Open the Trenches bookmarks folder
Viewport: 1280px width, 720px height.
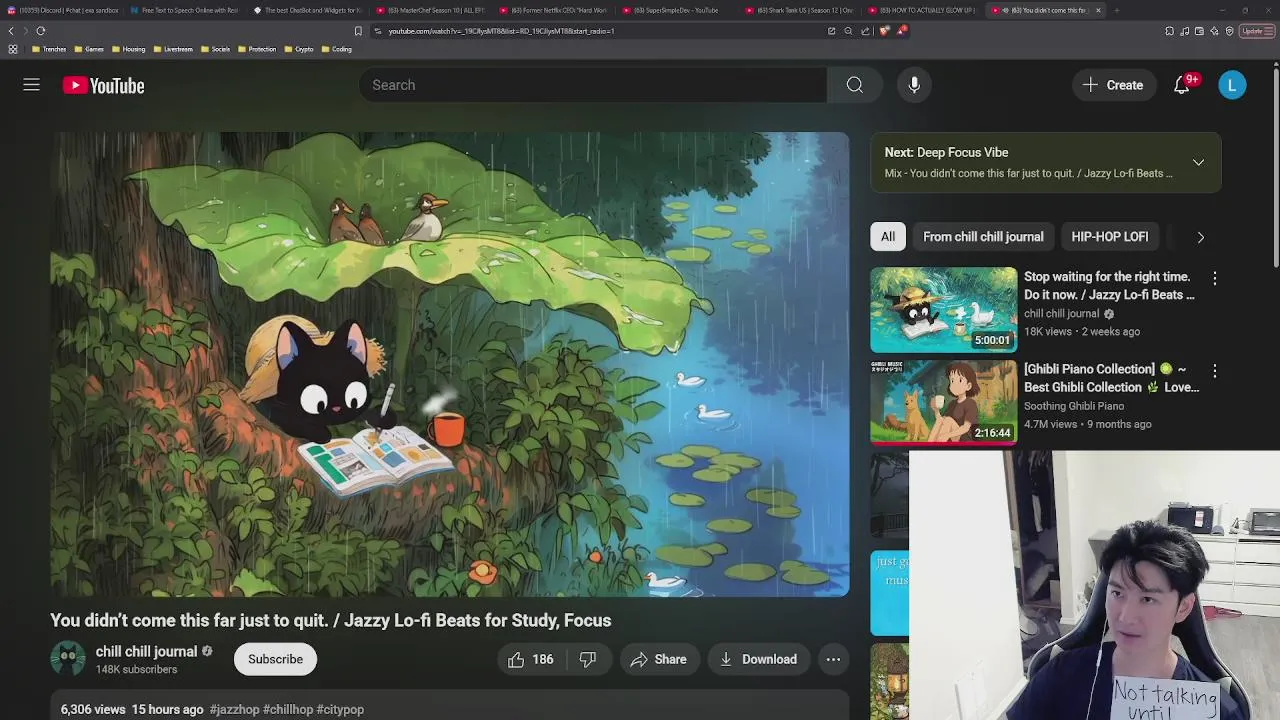[x=48, y=49]
